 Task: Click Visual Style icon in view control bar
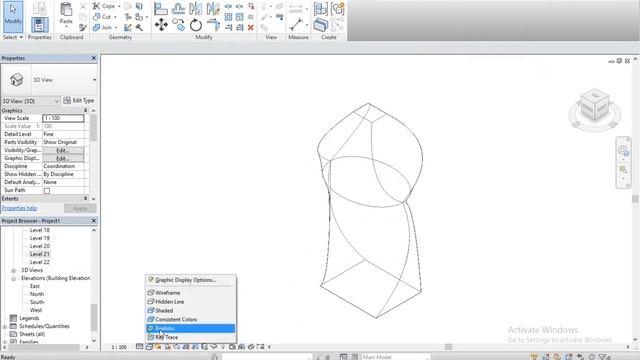click(149, 347)
